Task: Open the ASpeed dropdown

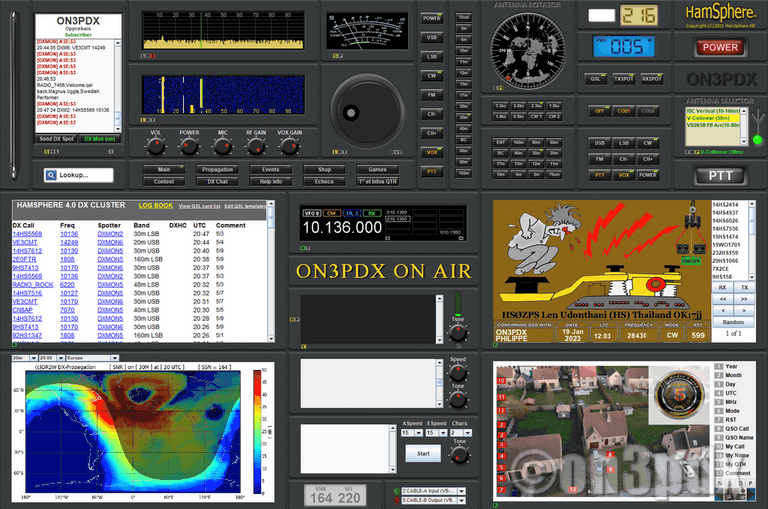Action: [x=410, y=432]
